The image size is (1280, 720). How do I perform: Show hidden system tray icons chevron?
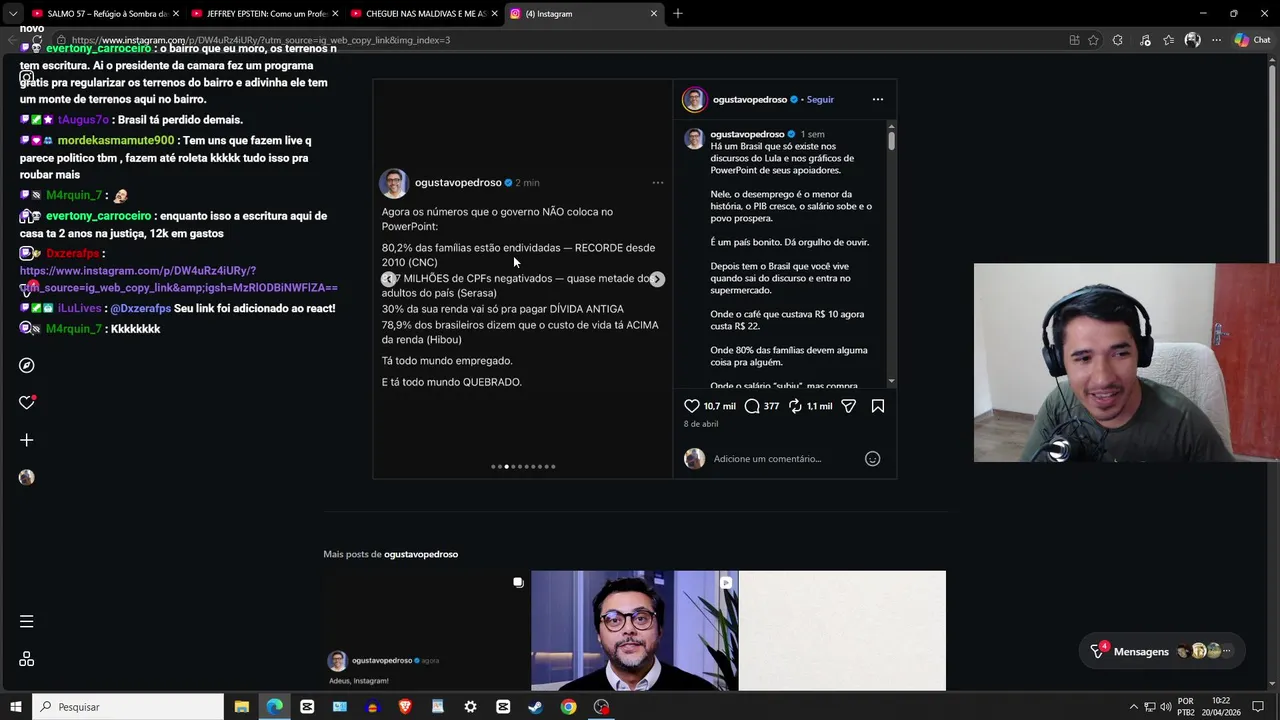[1133, 707]
